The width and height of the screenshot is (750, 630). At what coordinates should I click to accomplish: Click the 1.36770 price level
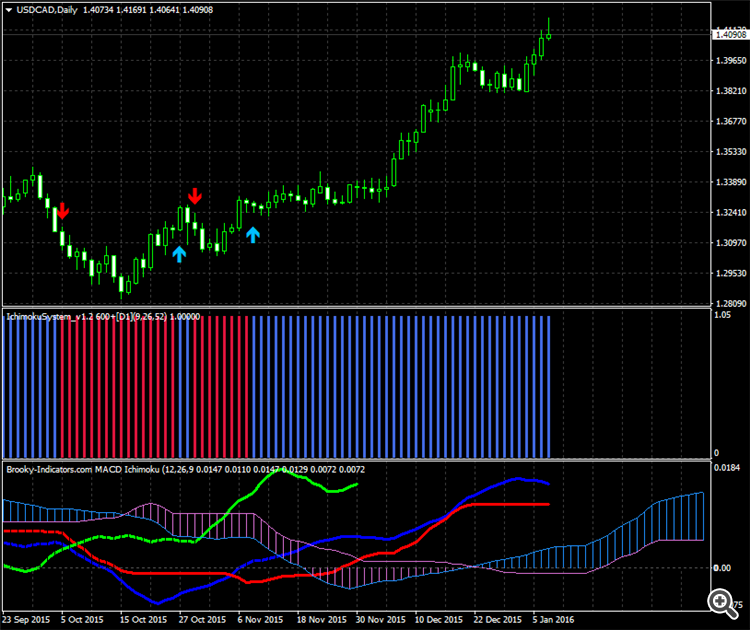coord(731,122)
